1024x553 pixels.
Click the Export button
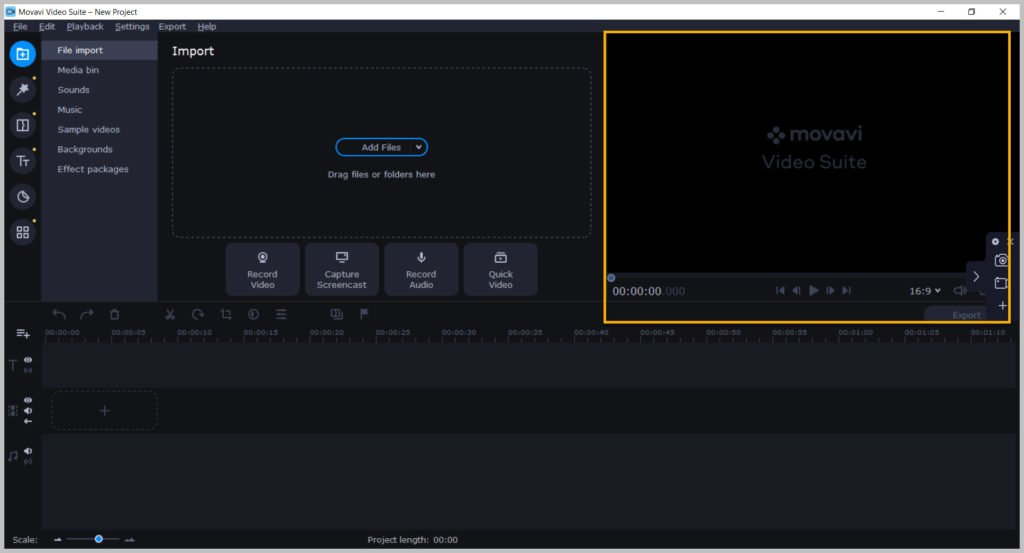pos(966,315)
